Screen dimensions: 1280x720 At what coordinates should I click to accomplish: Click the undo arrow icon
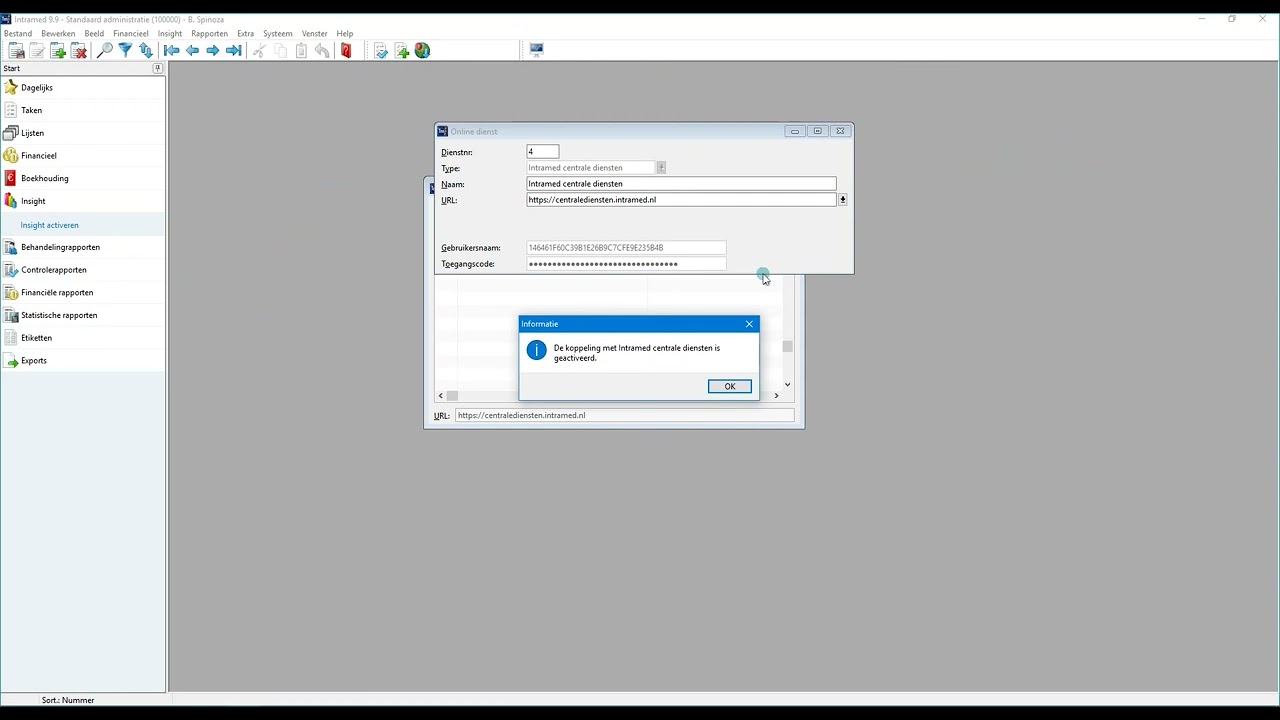pos(322,51)
